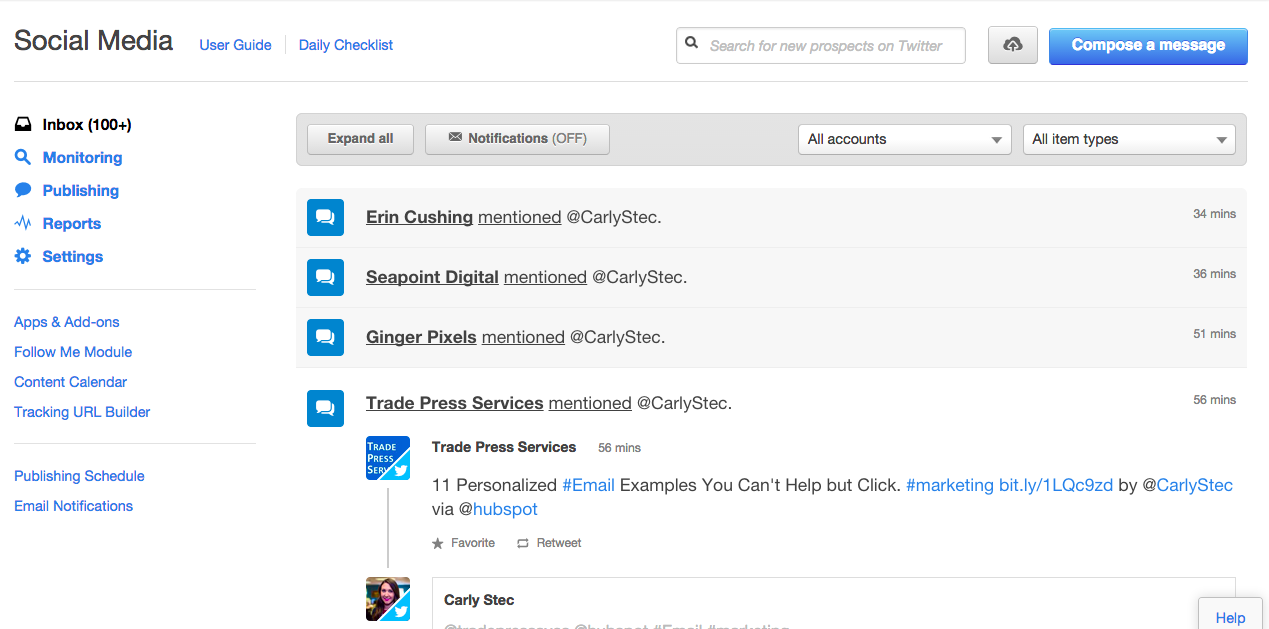
Task: Click the Settings gear icon
Action: 23,256
